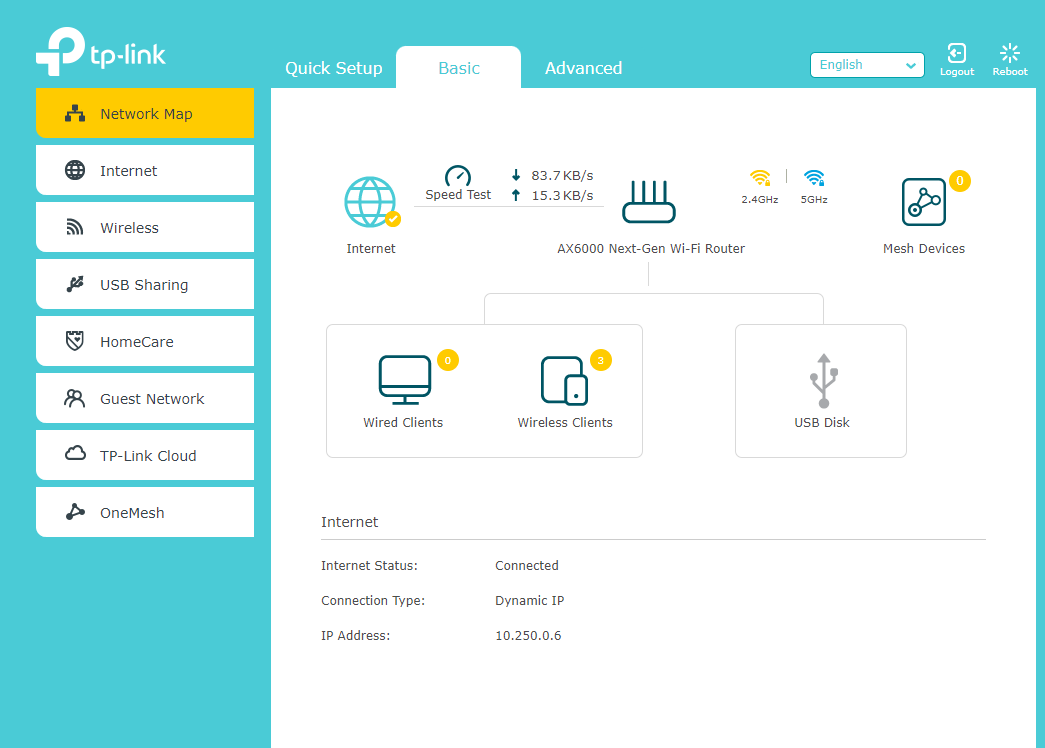This screenshot has height=748, width=1045.
Task: Switch to the Basic tab
Action: click(459, 68)
